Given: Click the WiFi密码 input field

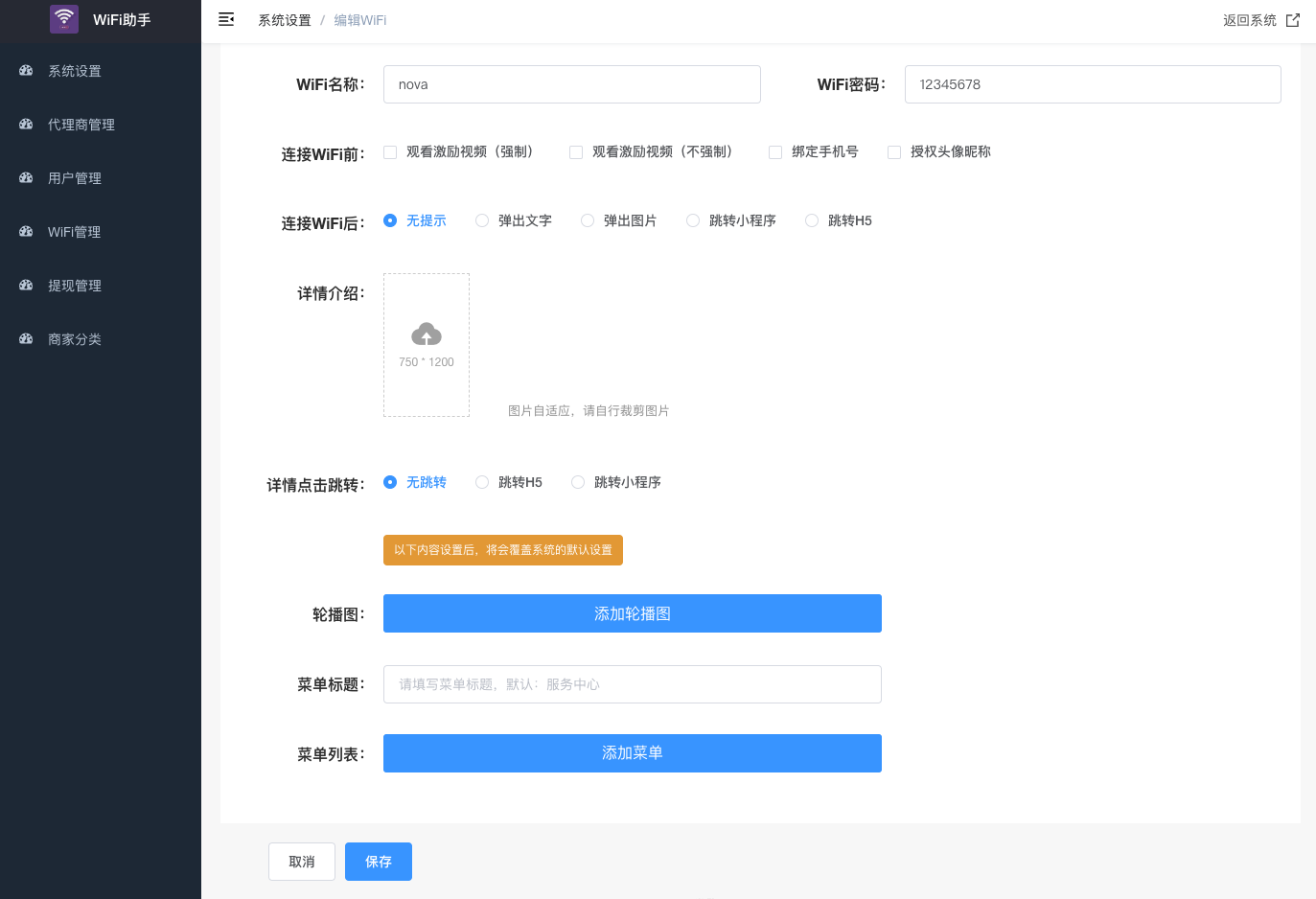Looking at the screenshot, I should [x=1093, y=84].
